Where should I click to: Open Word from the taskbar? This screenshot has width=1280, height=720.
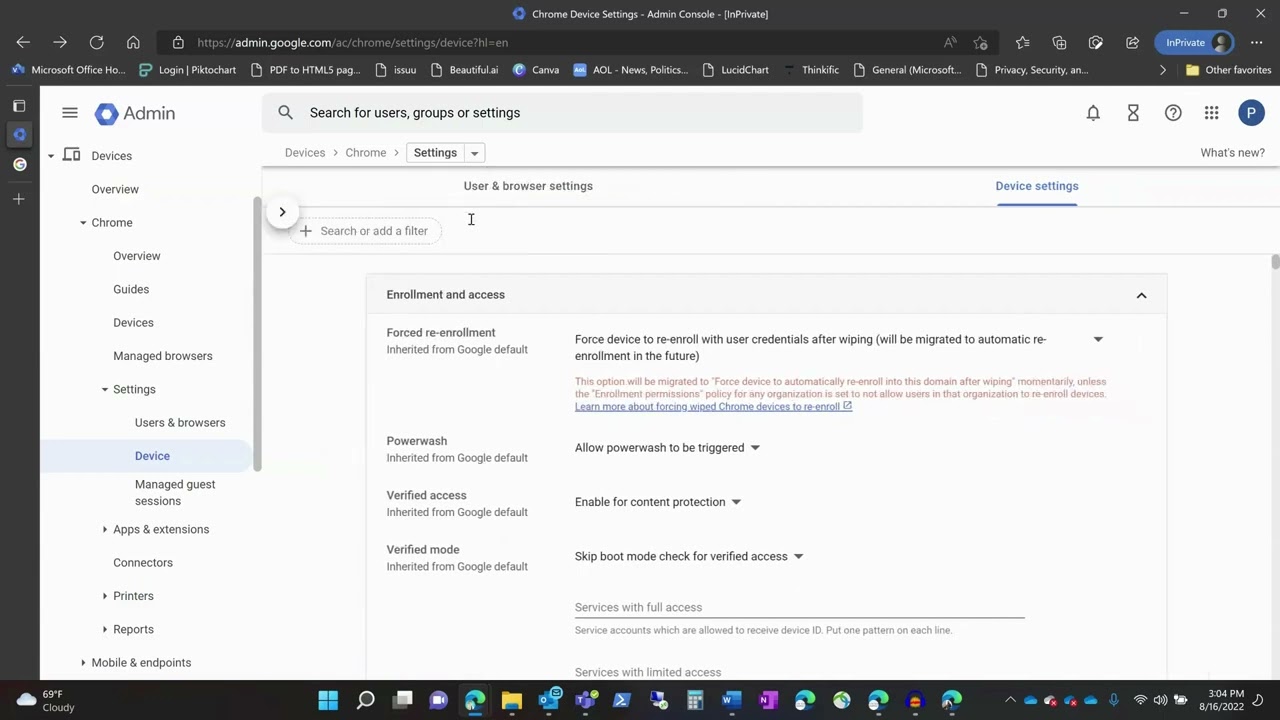[731, 700]
